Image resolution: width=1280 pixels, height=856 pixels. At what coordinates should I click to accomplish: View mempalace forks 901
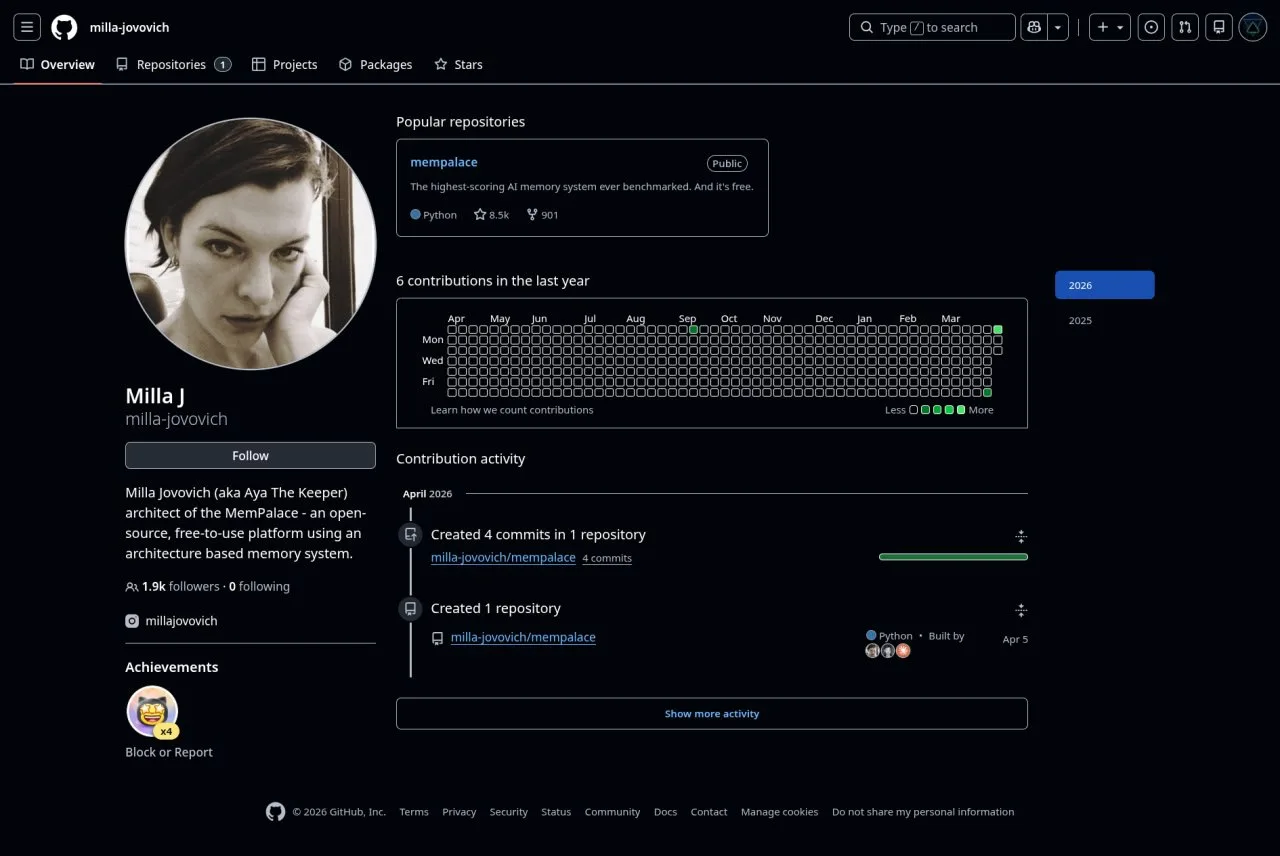pos(543,214)
